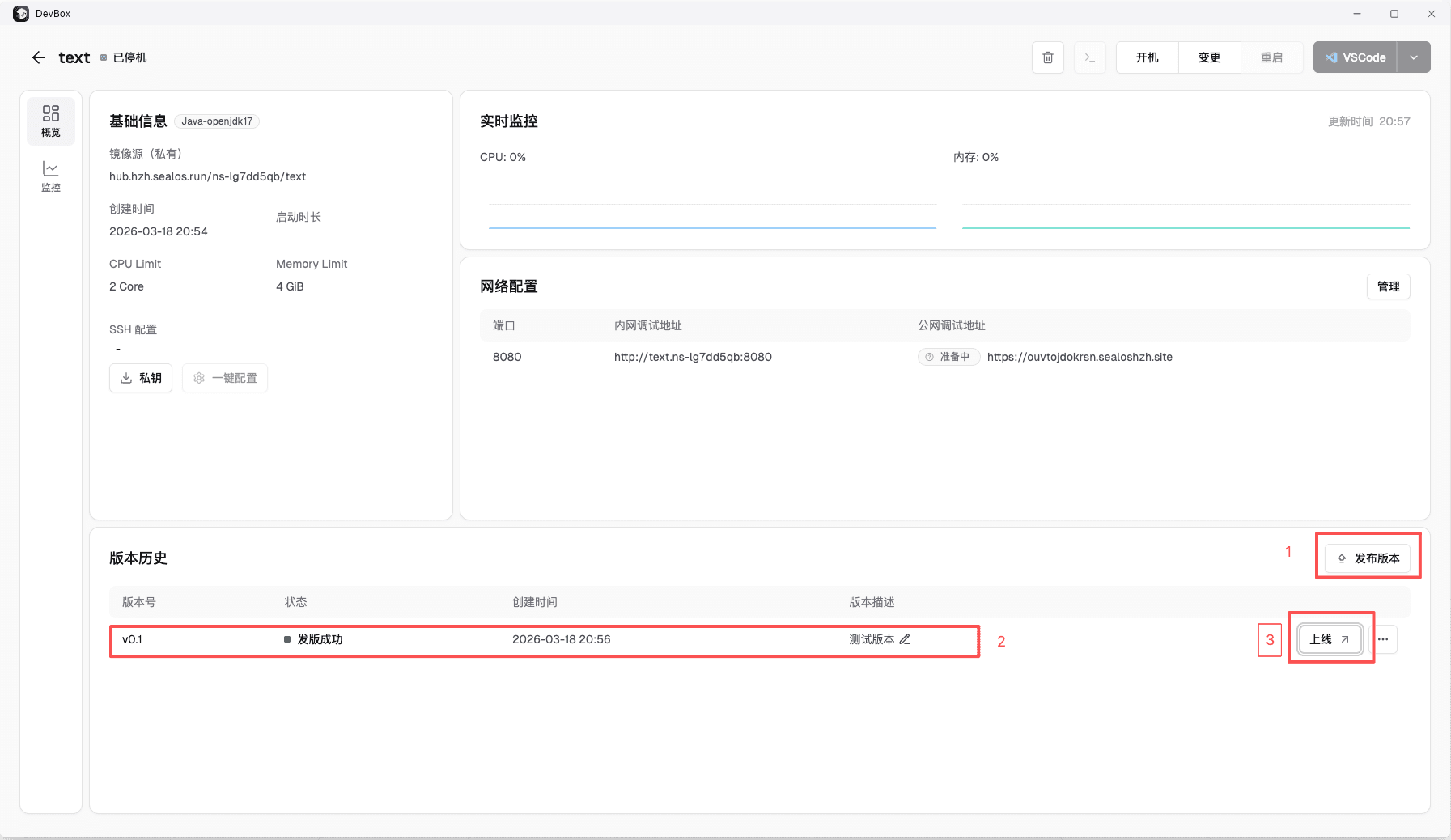This screenshot has width=1451, height=840.
Task: Click the 发版成功 status text
Action: coord(320,639)
